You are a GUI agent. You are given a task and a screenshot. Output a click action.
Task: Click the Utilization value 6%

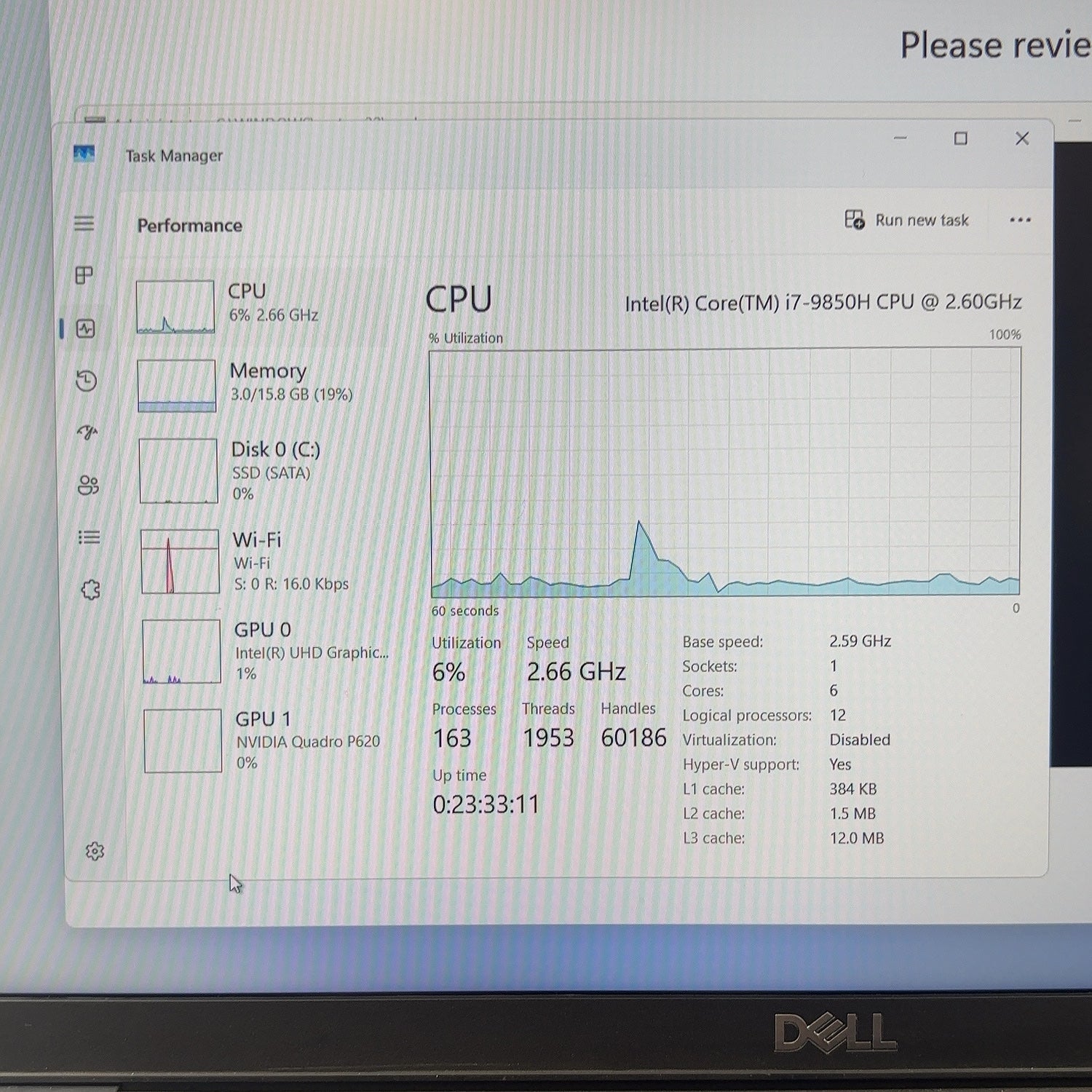click(x=448, y=671)
